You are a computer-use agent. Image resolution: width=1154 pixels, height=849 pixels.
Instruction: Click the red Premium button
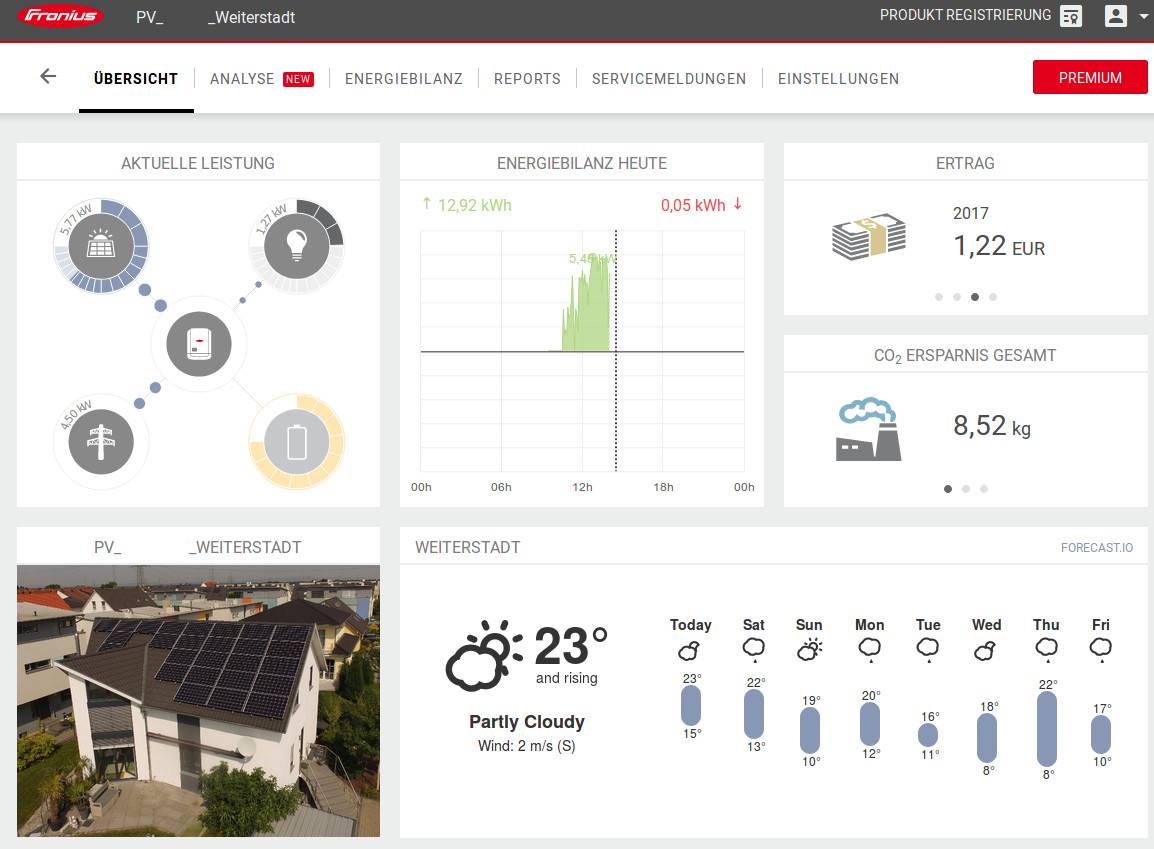click(1089, 77)
